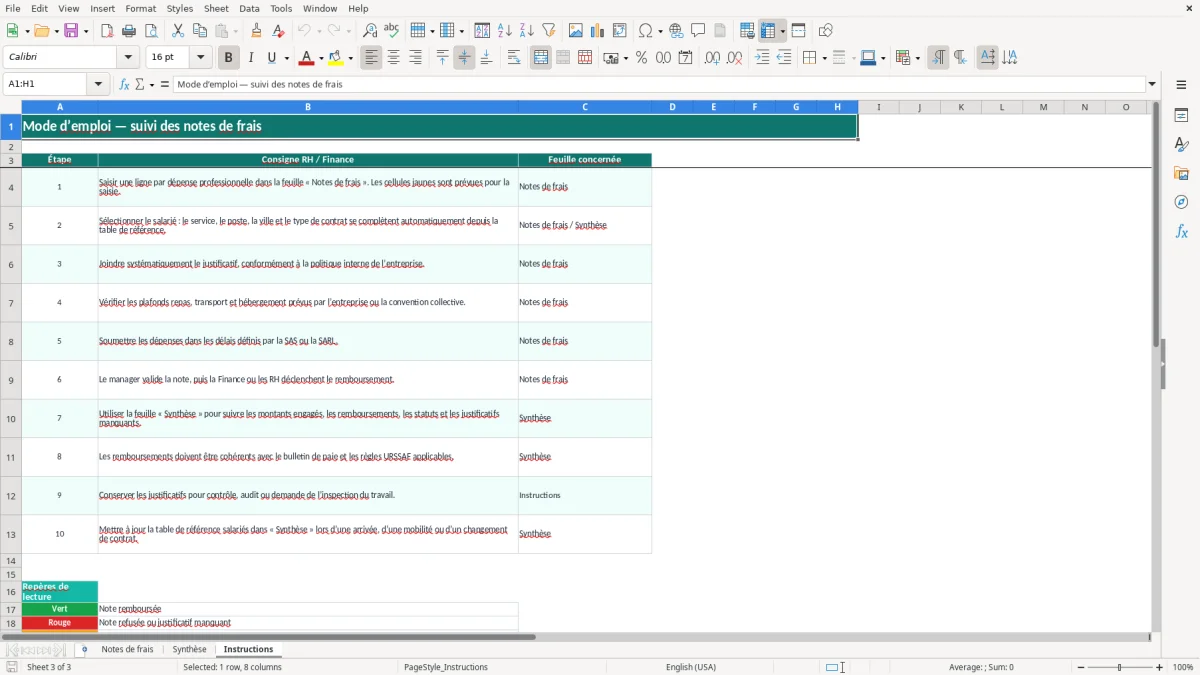
Task: Toggle Bold formatting
Action: point(228,58)
